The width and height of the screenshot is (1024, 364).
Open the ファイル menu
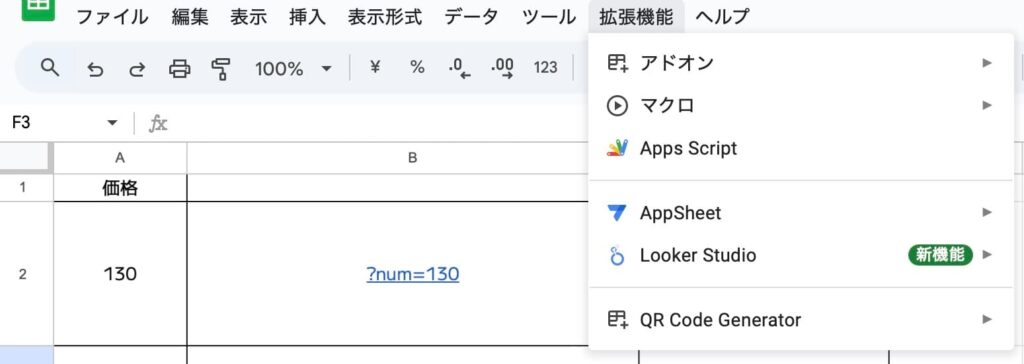(112, 17)
